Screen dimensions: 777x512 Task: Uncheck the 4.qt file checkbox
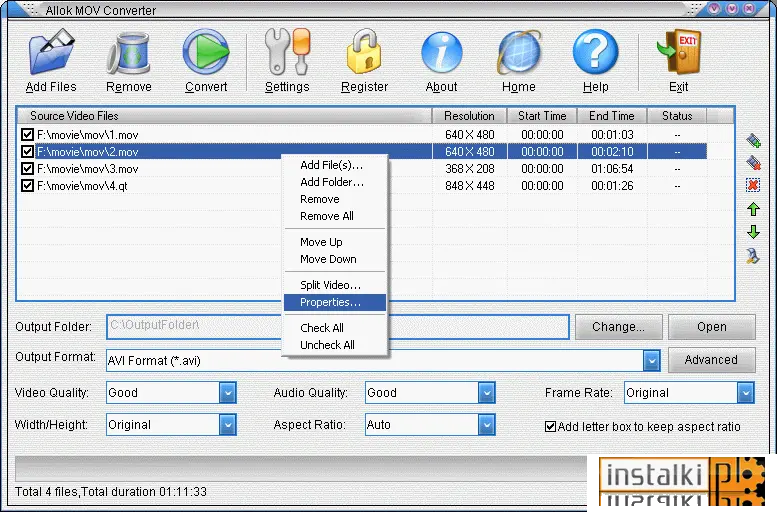point(27,185)
